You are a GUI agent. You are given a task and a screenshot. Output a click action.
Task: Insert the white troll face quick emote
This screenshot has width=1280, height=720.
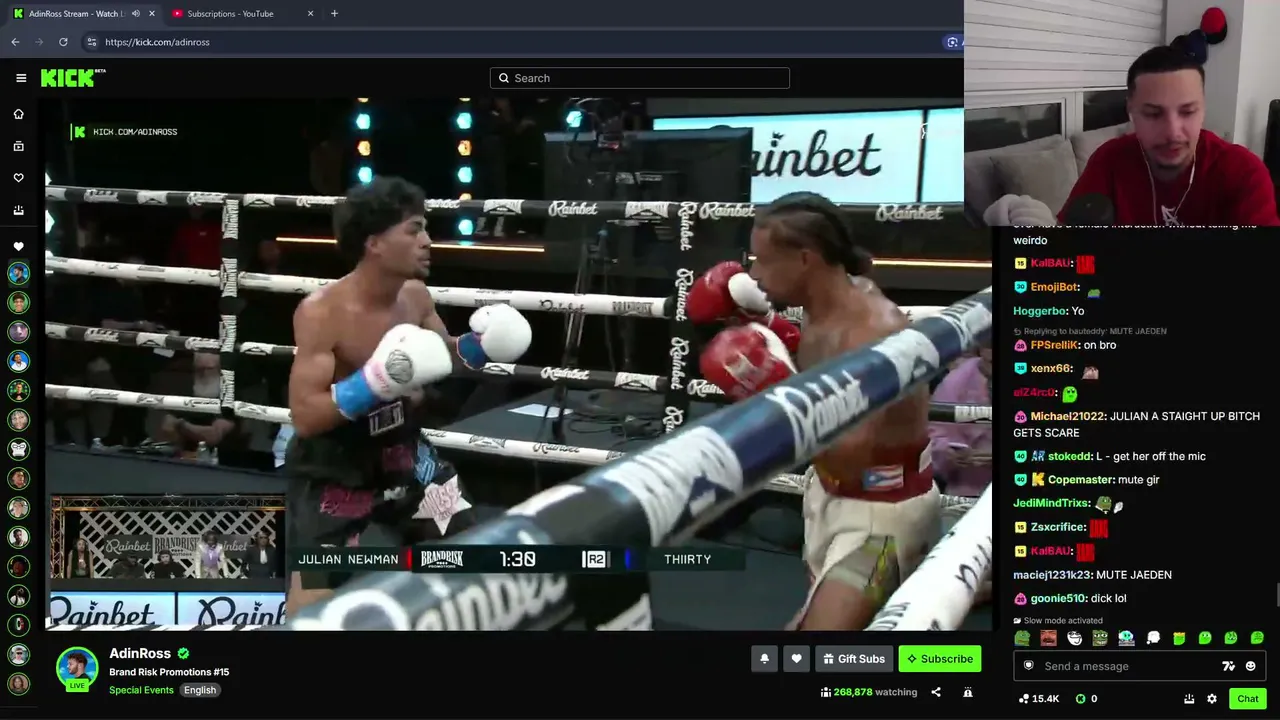pos(1075,638)
